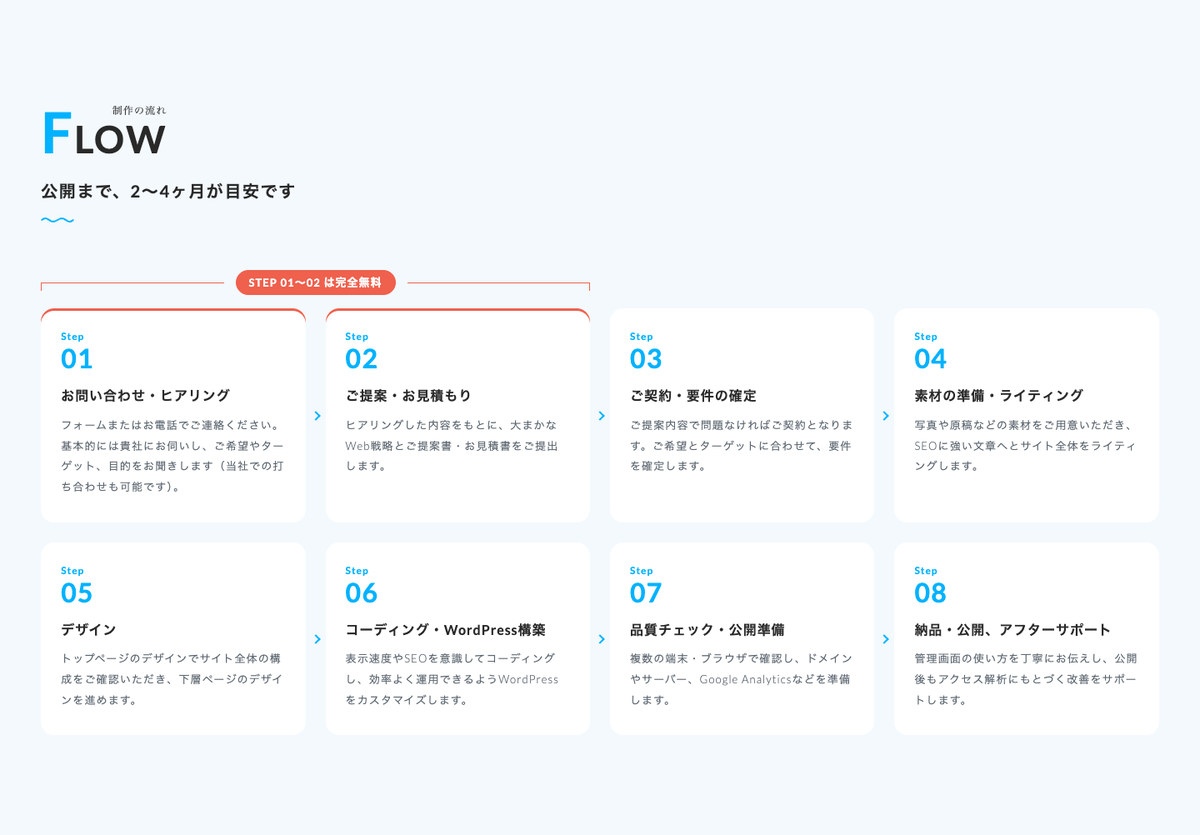Click the 'ご提案・お見積もり' title
Viewport: 1200px width, 835px height.
409,396
